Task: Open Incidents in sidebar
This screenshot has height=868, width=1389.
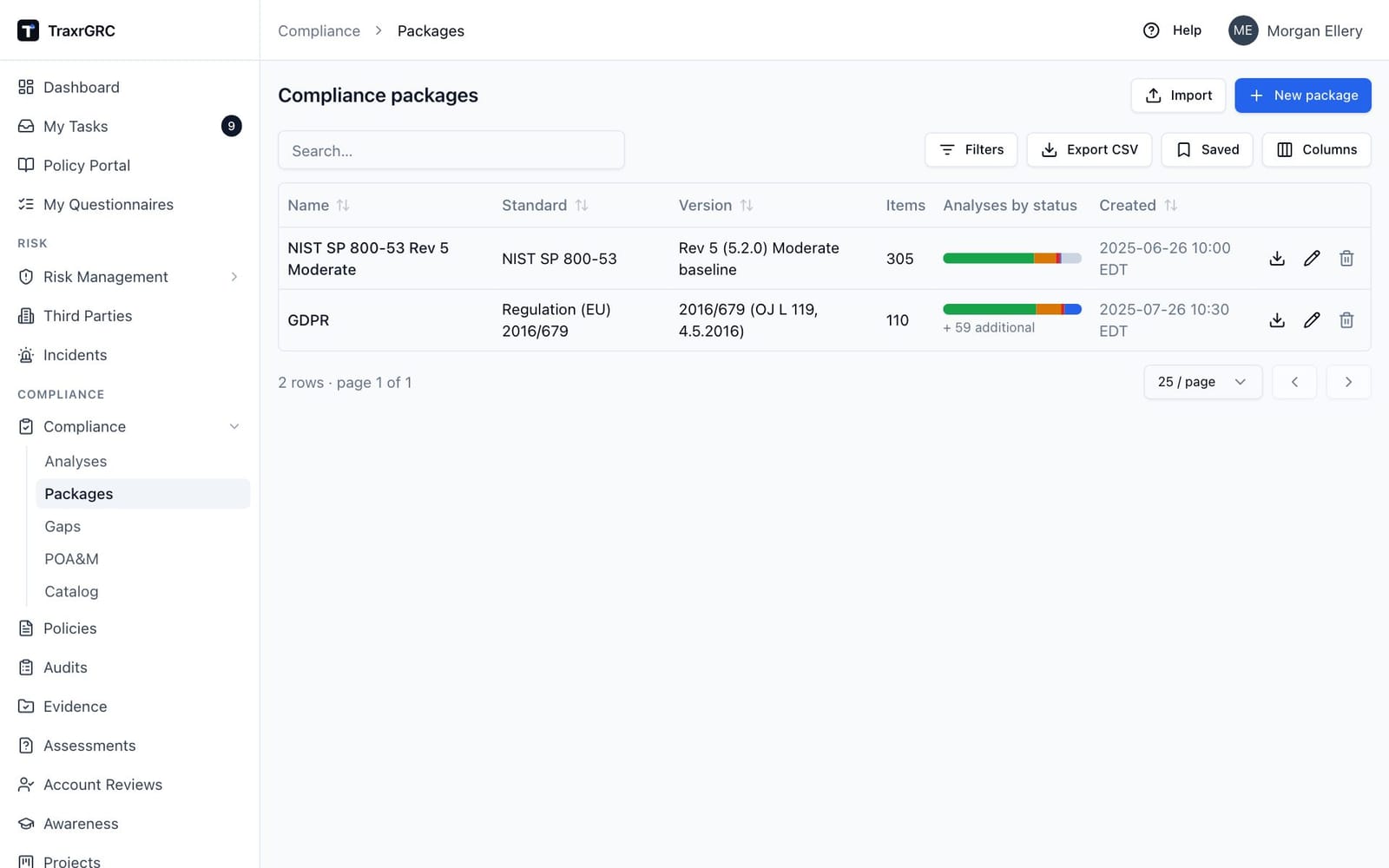Action: [x=129, y=355]
